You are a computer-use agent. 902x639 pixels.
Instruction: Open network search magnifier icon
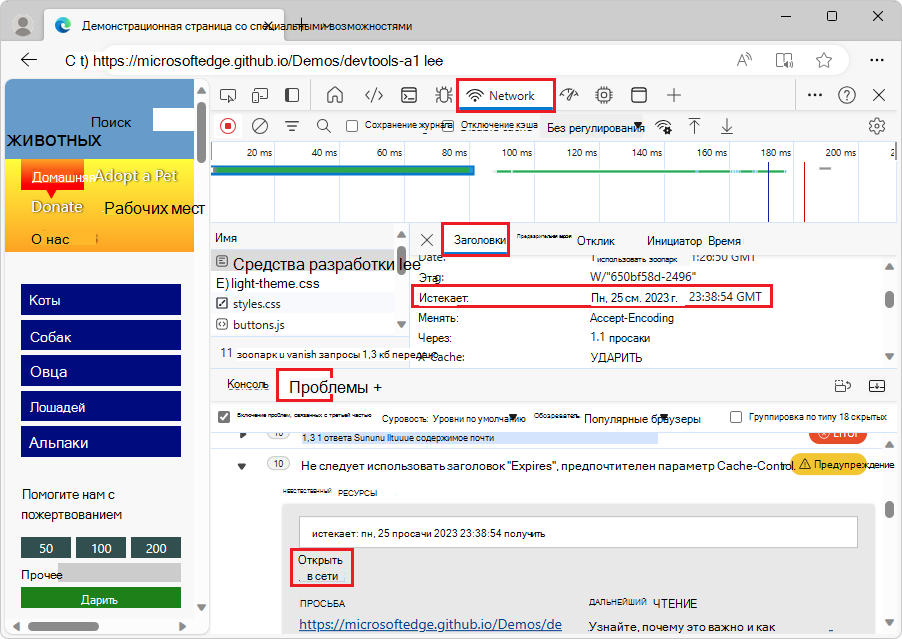[324, 126]
